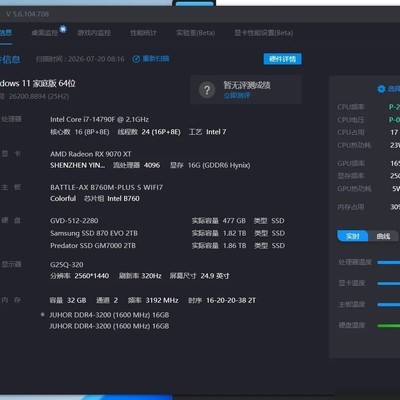Viewport: 400px width, 400px height.
Task: Click the Predator SSD GM7000 2TB entry
Action: [93, 246]
